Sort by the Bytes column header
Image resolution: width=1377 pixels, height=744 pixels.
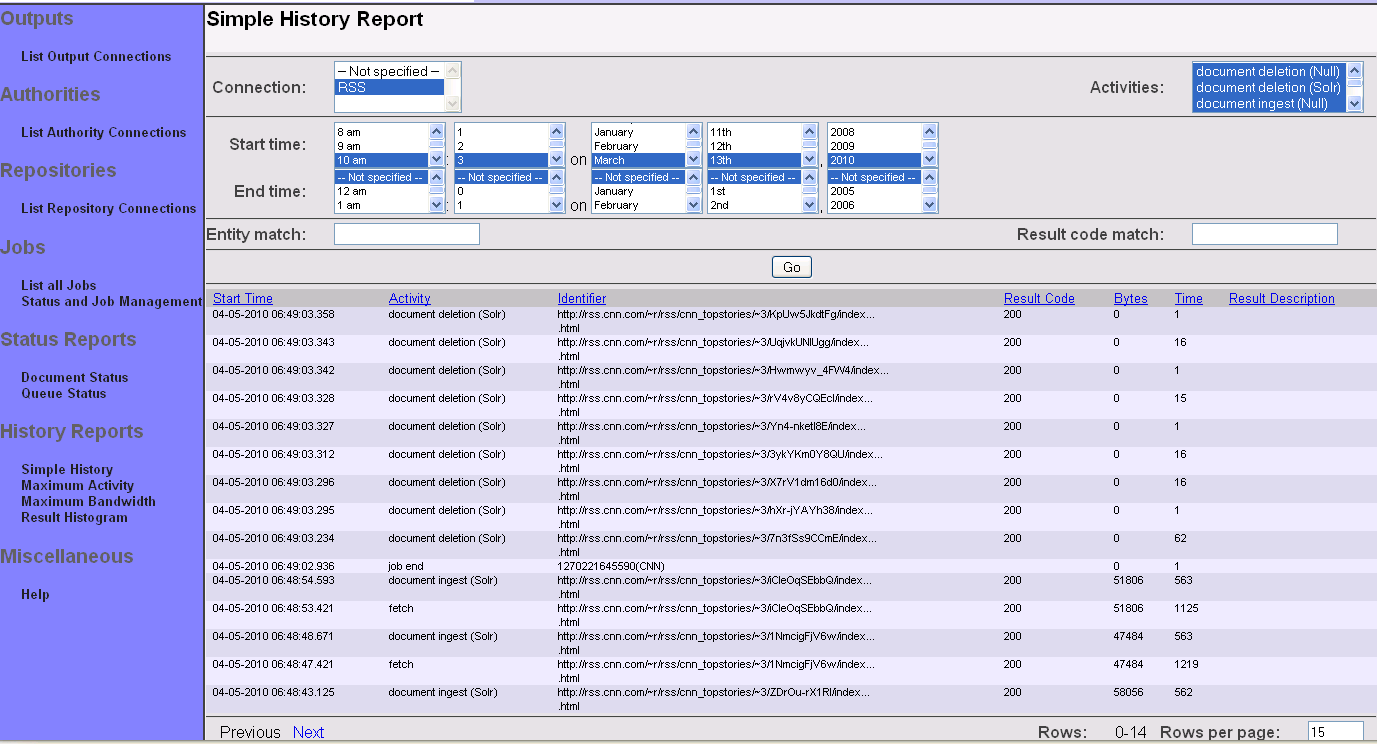pyautogui.click(x=1130, y=298)
